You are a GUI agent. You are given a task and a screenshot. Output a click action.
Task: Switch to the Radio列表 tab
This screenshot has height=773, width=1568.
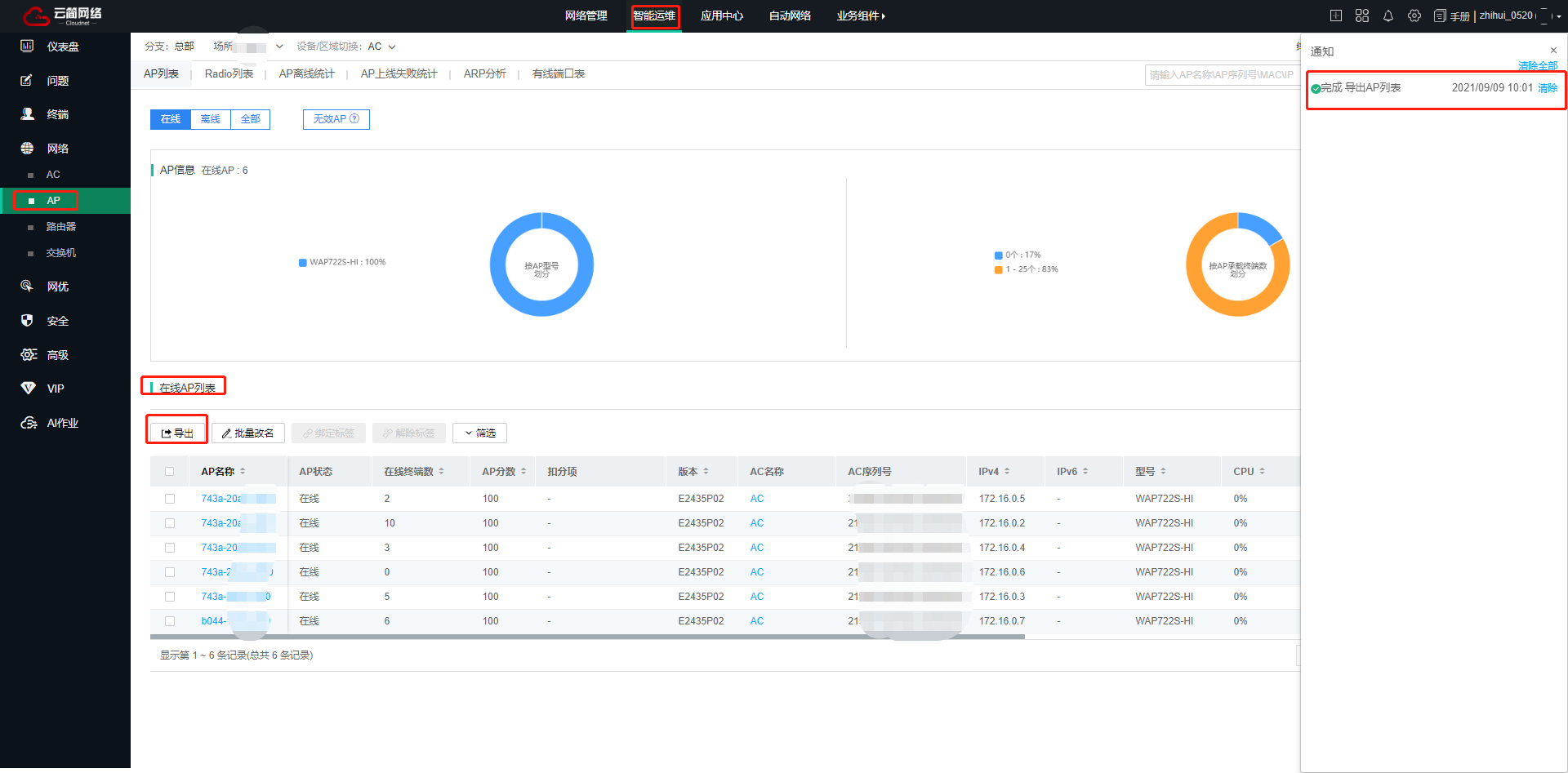tap(229, 74)
